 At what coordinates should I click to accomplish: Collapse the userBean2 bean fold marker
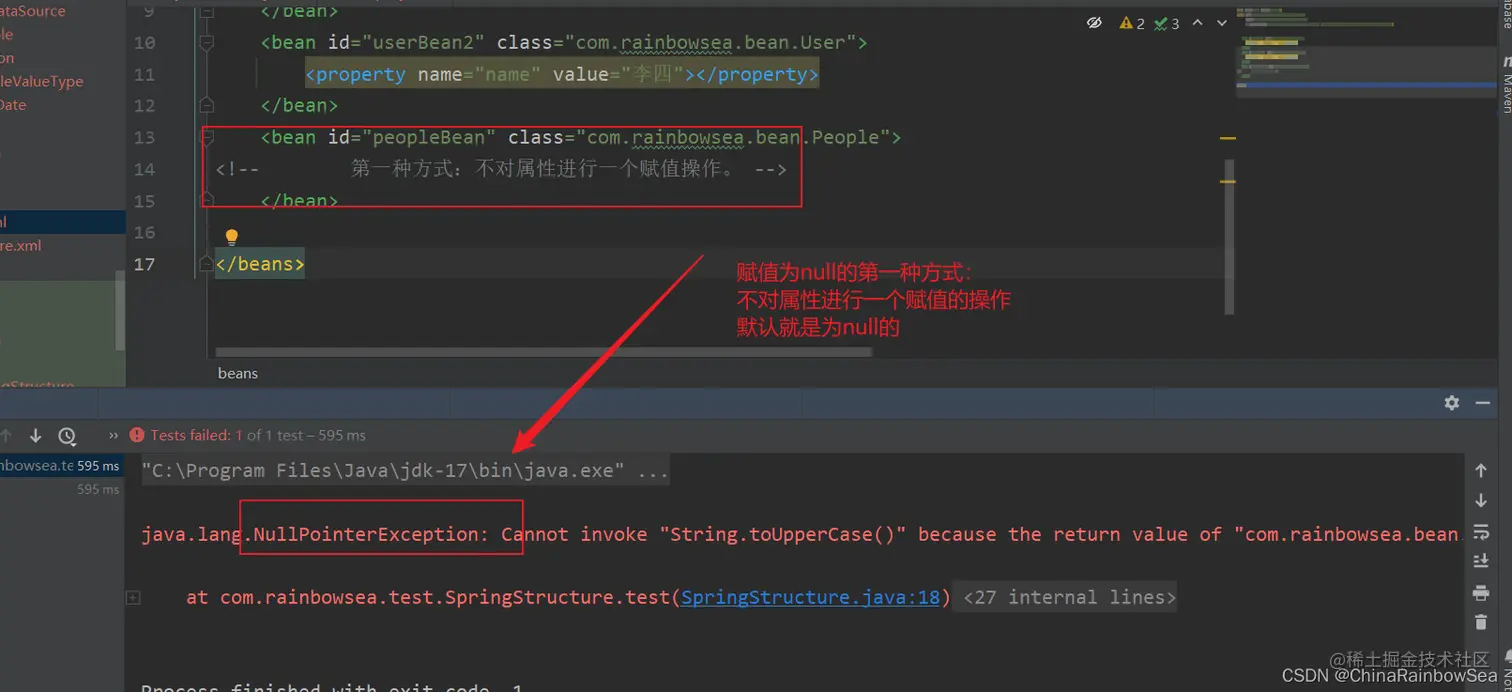(207, 42)
